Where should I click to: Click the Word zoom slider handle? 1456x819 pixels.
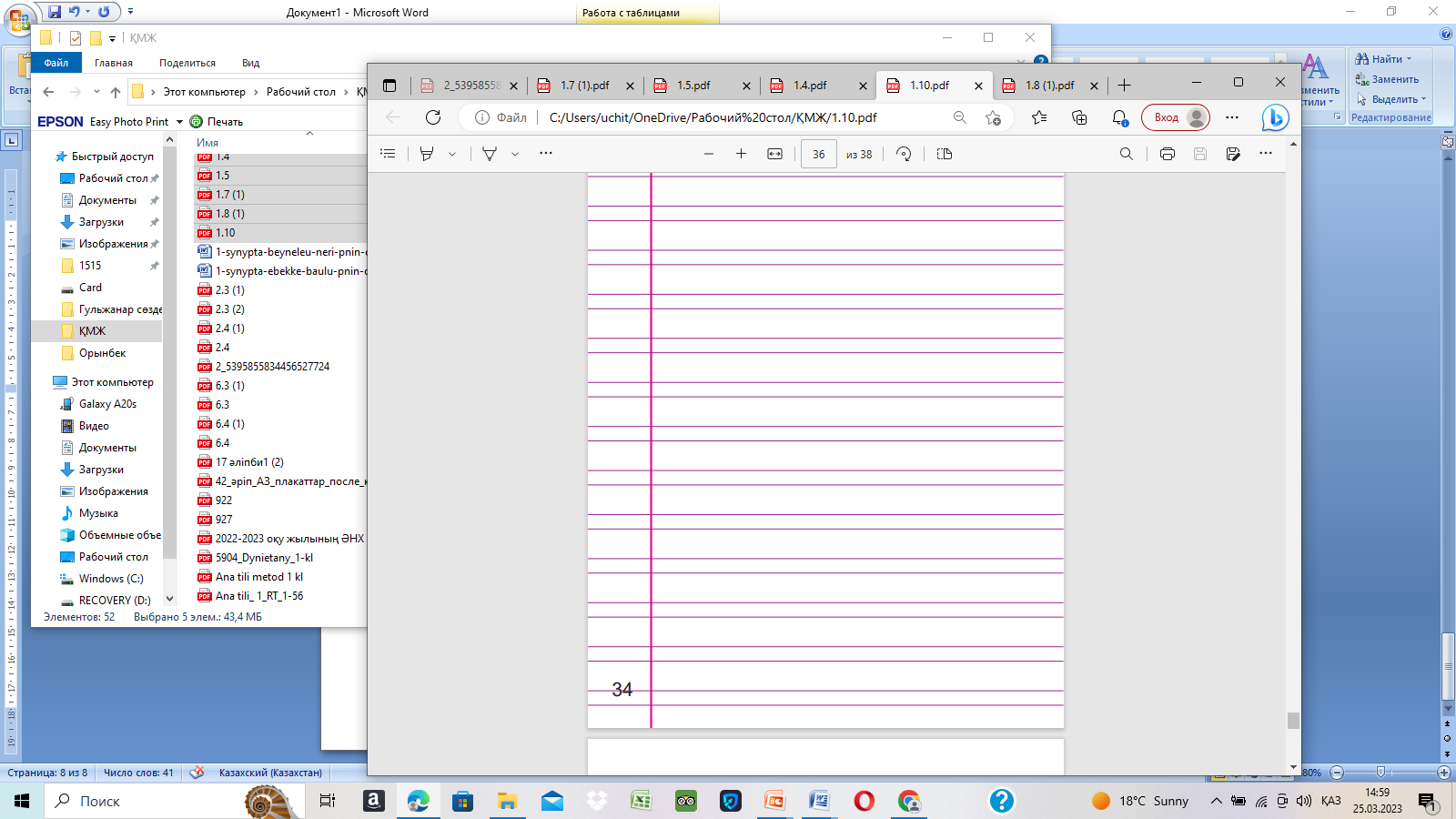pyautogui.click(x=1380, y=773)
